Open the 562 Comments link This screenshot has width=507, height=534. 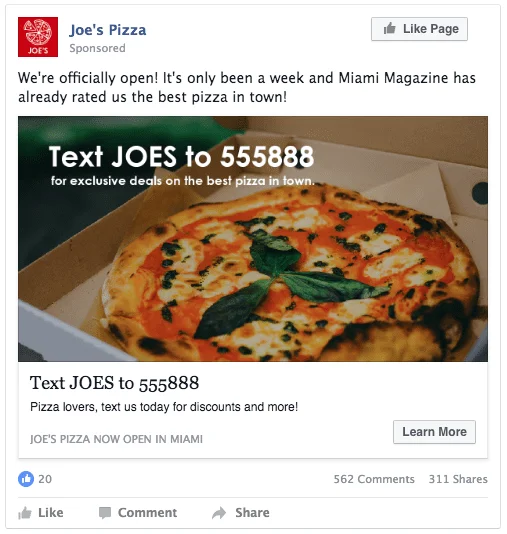374,479
